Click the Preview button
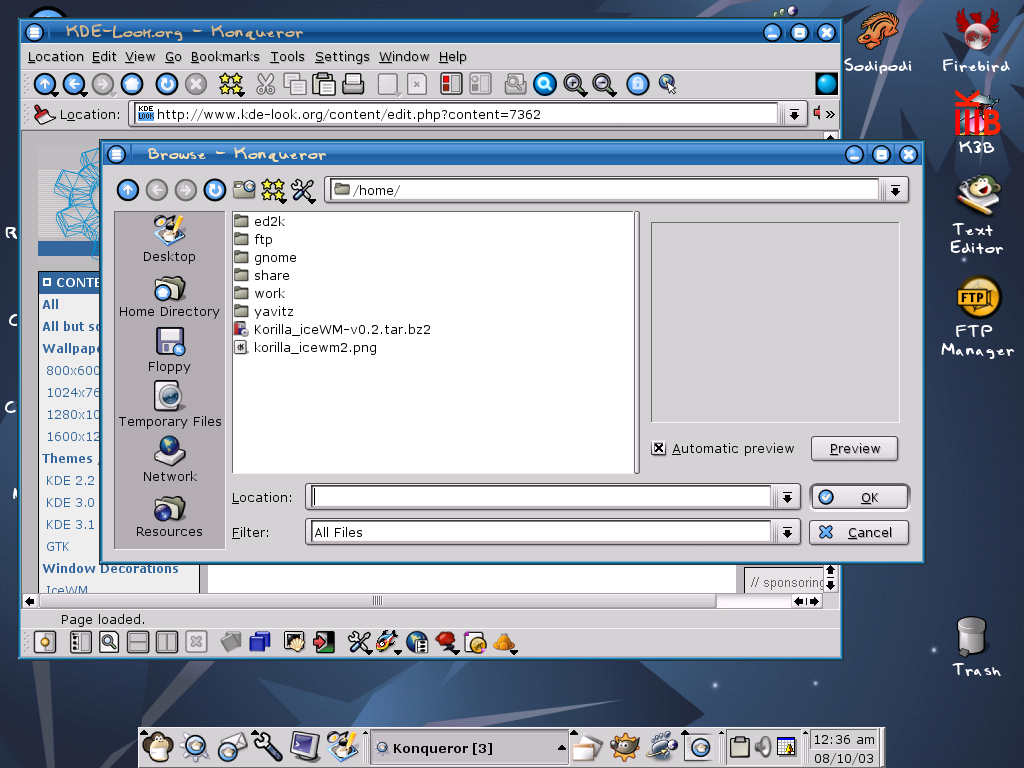 pyautogui.click(x=854, y=449)
